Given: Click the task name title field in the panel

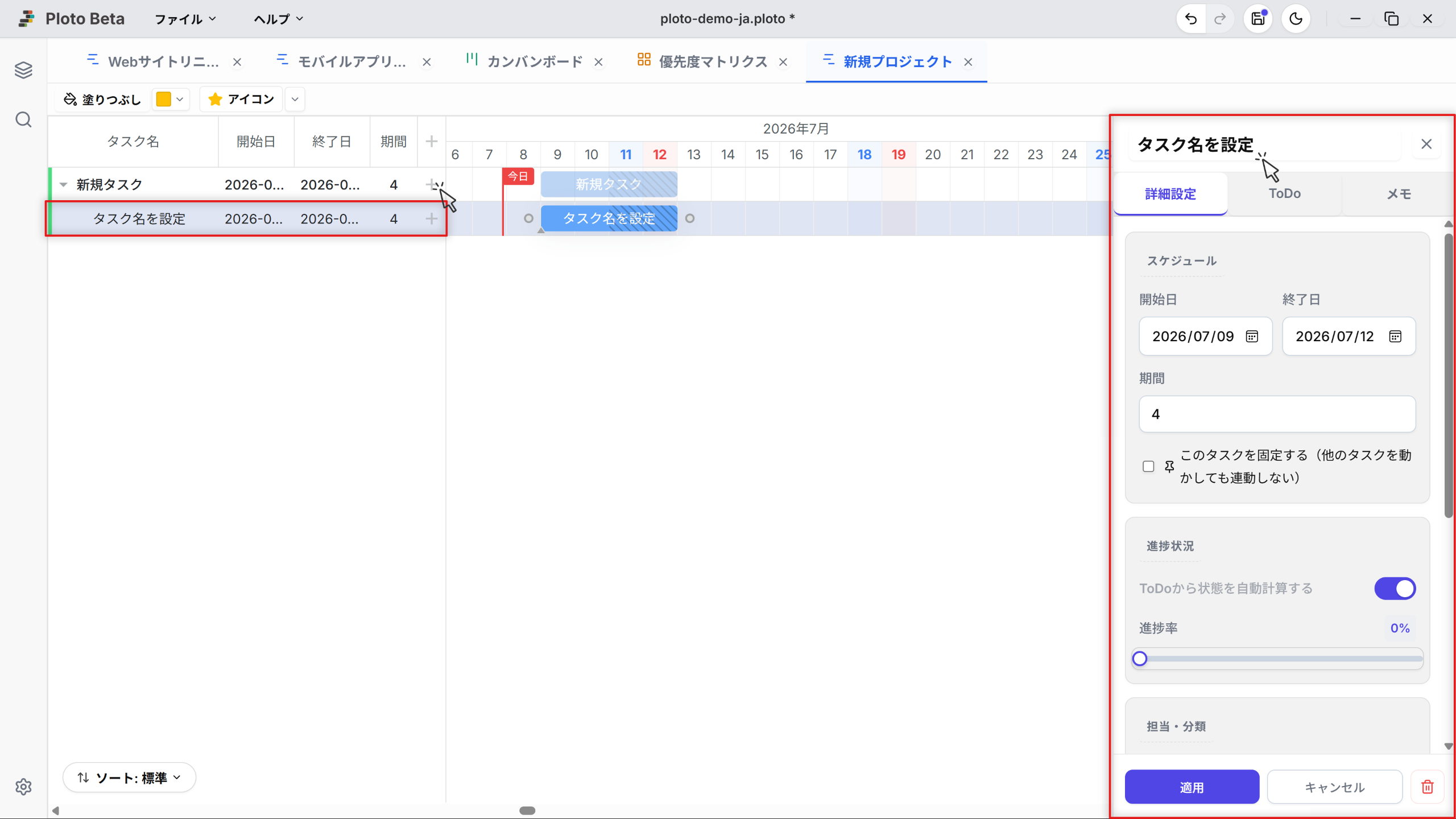Looking at the screenshot, I should (x=1265, y=144).
